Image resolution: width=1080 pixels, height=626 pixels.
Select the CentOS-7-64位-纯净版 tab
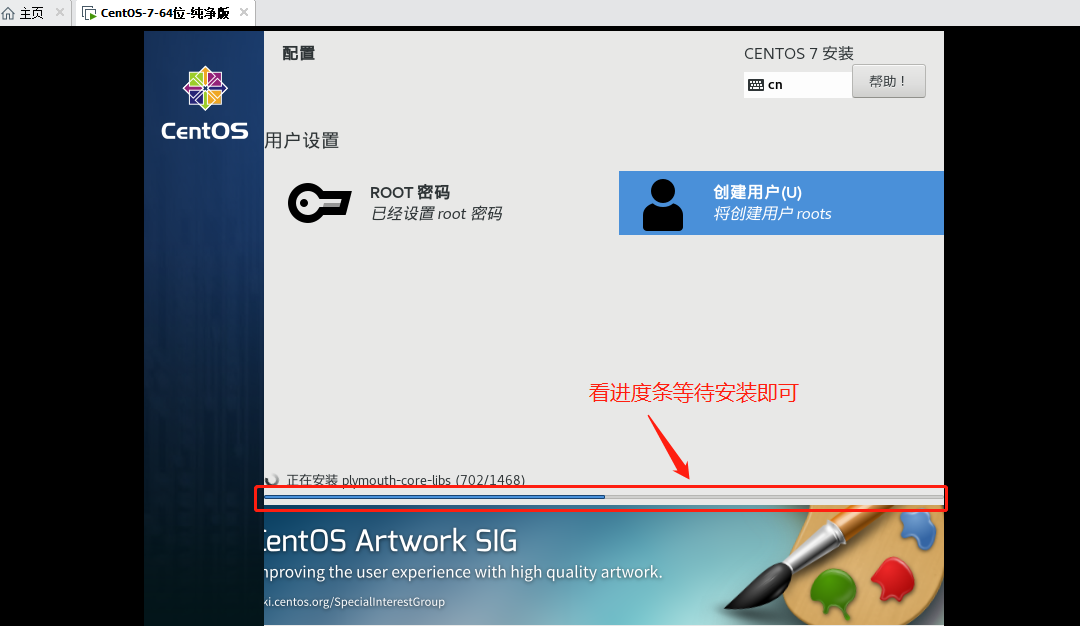(165, 13)
